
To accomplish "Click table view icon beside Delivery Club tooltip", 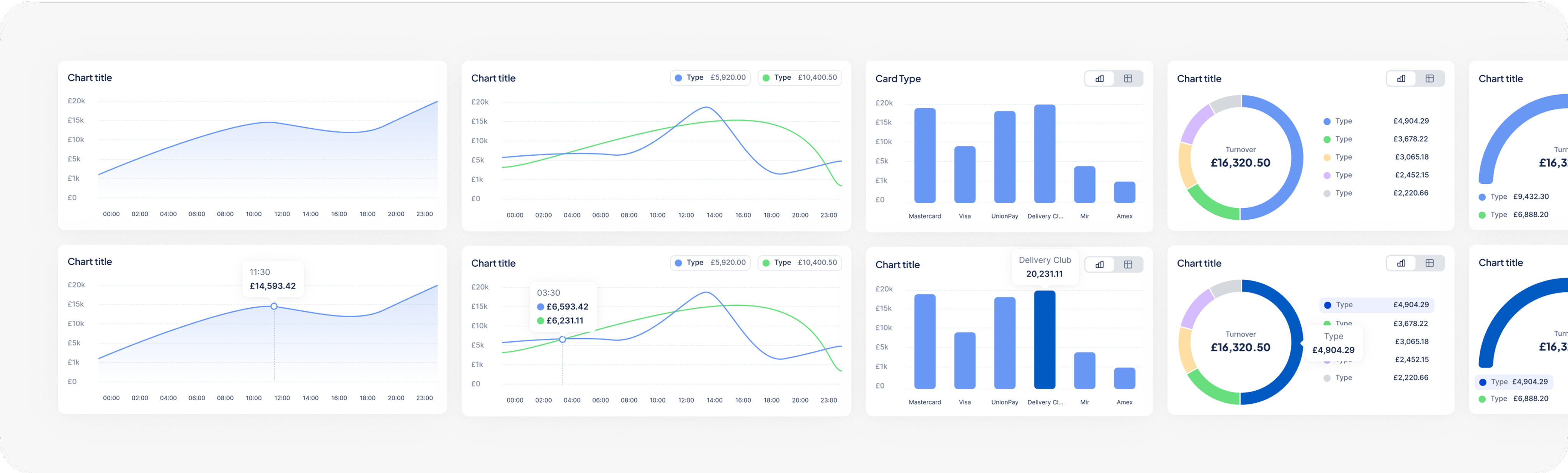I will 1128,265.
